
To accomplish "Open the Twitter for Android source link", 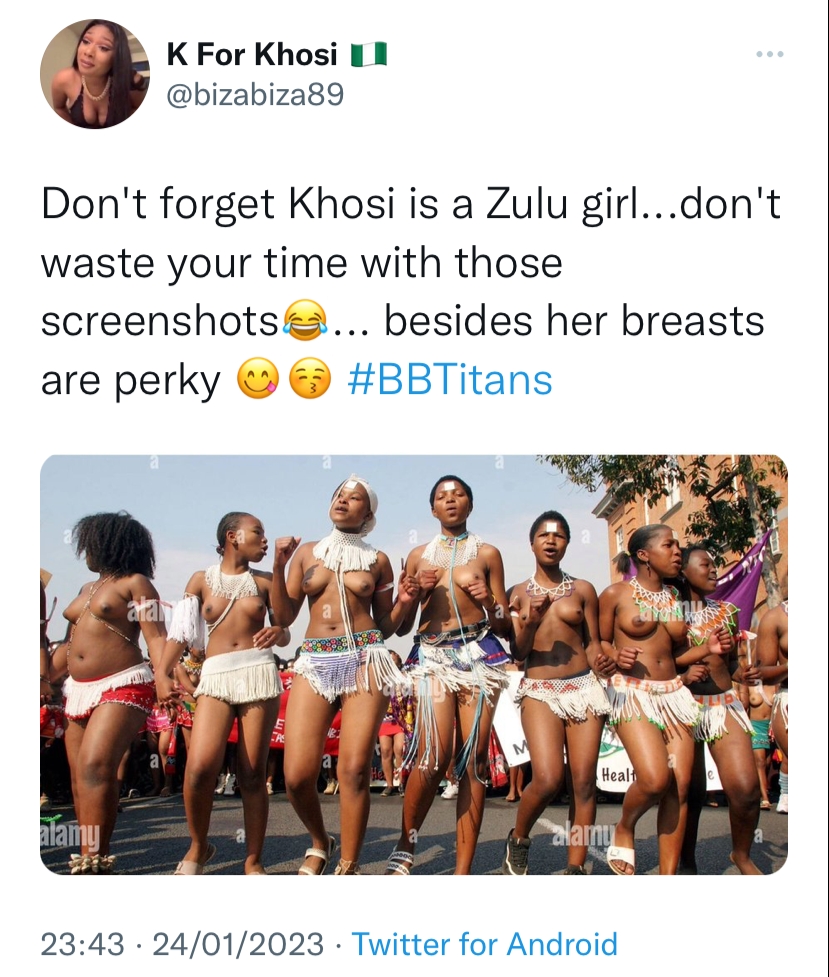I will click(485, 943).
